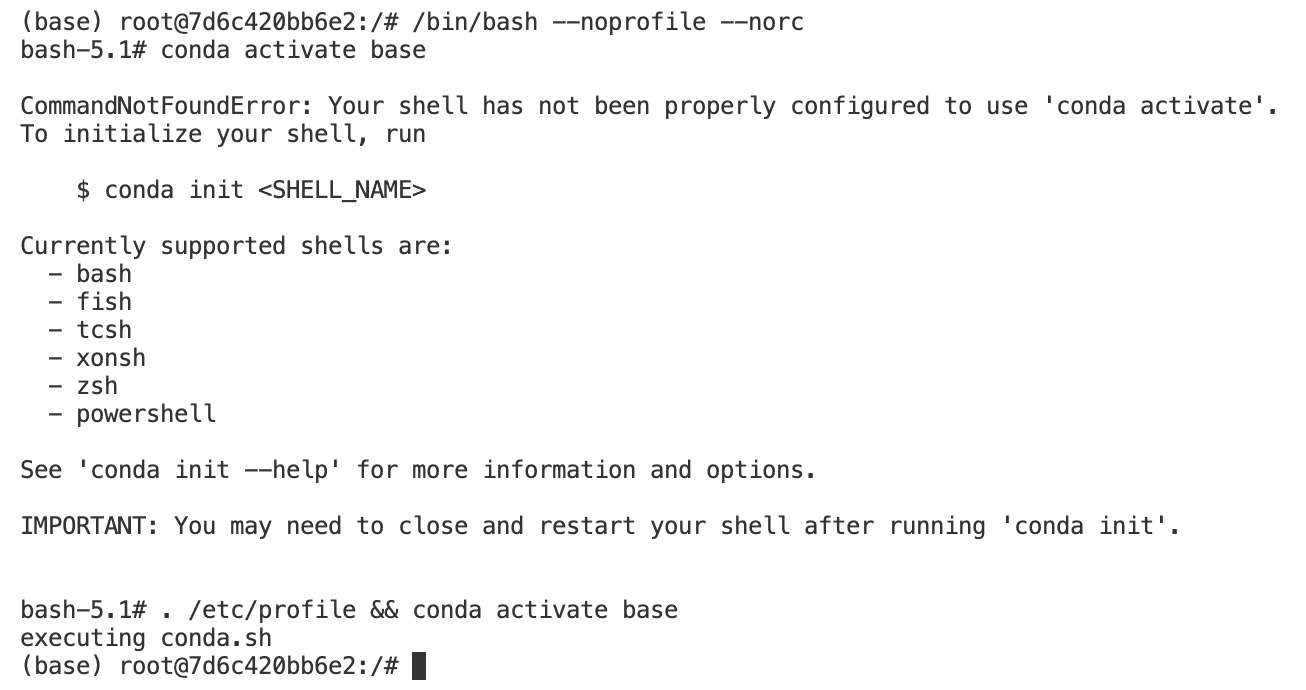Click the <SHELL_NAME> placeholder text
The width and height of the screenshot is (1306, 690).
342,190
